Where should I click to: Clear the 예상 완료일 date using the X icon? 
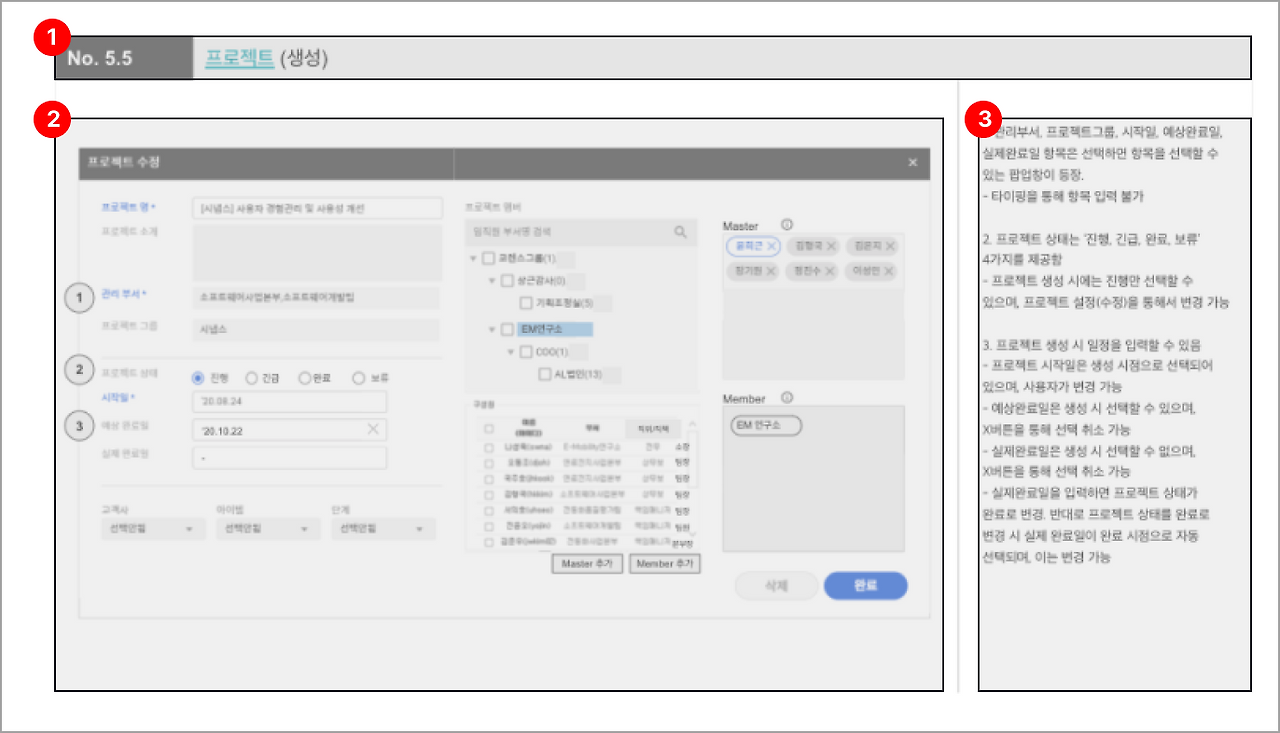pos(373,429)
